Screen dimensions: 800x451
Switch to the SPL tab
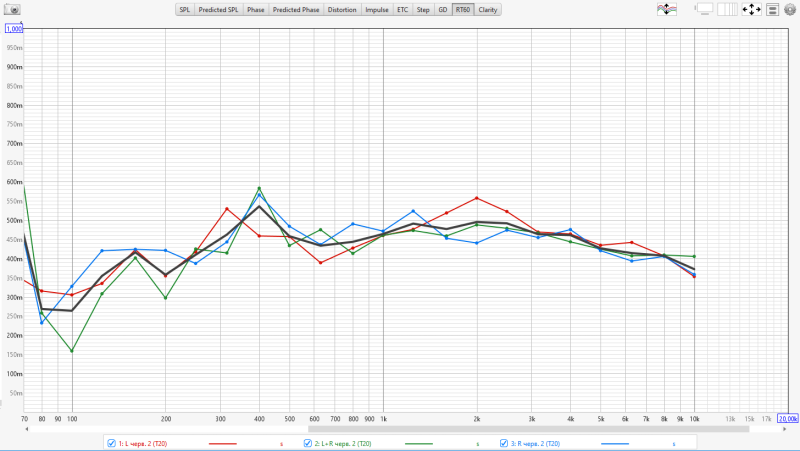tap(185, 10)
